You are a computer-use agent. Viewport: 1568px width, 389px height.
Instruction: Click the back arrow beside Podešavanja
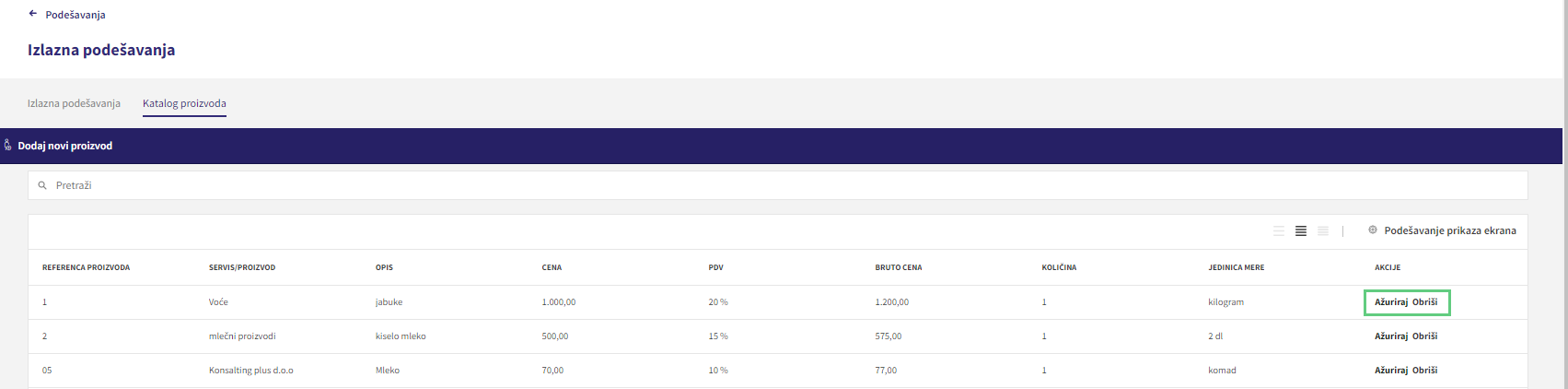[x=33, y=14]
